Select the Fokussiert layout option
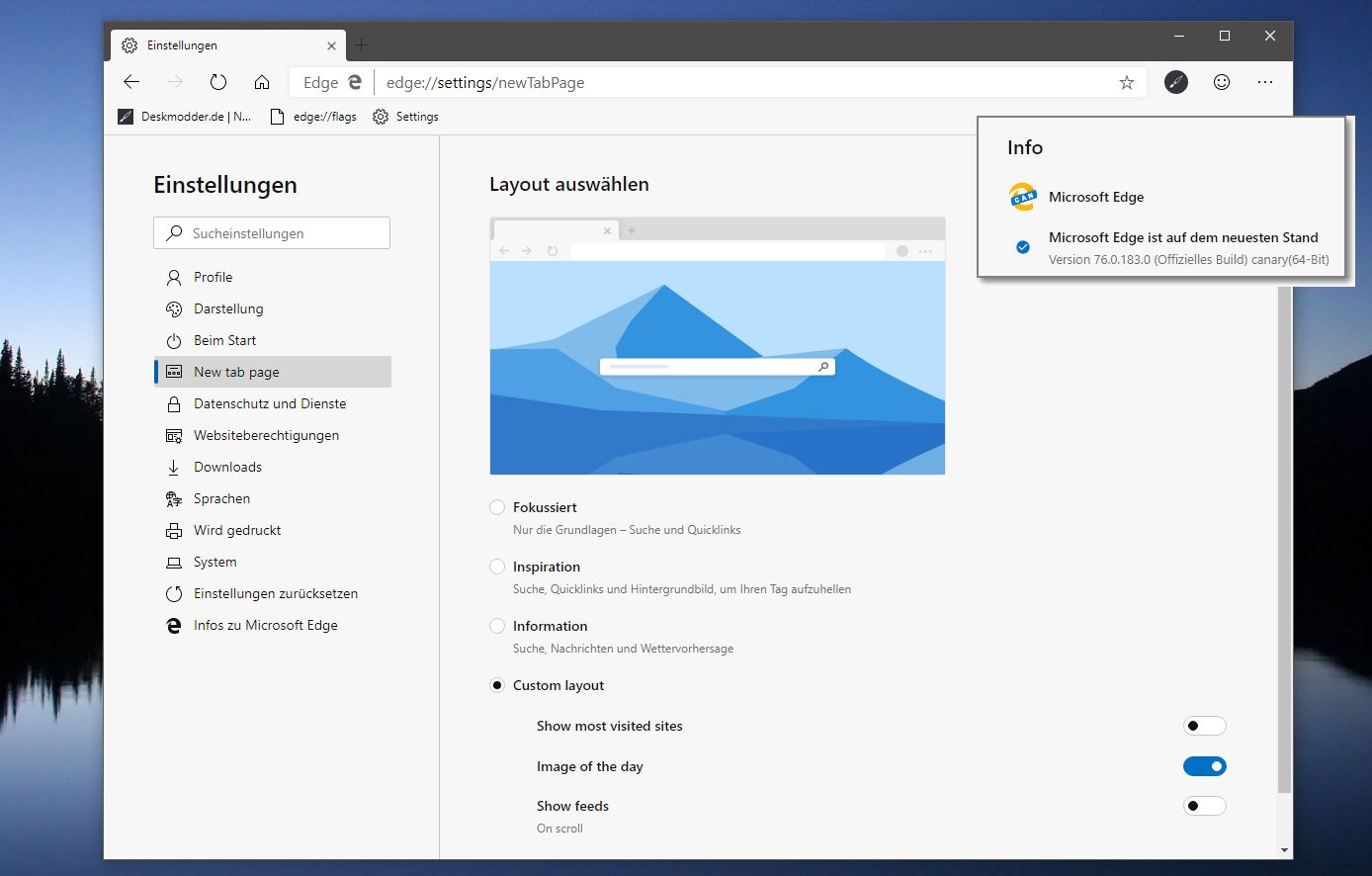This screenshot has width=1372, height=876. click(497, 507)
